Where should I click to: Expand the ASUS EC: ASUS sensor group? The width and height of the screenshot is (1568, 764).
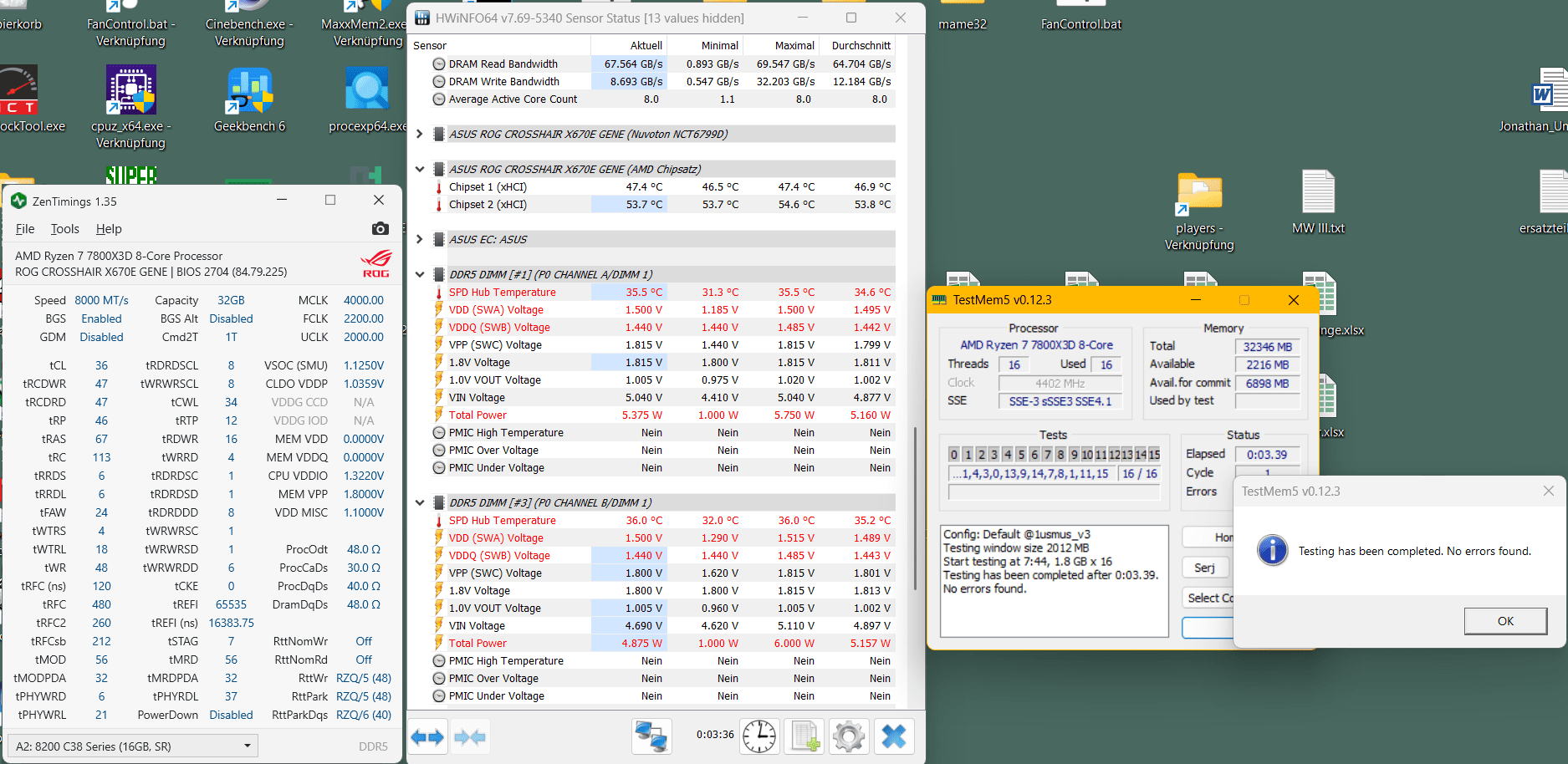point(420,239)
